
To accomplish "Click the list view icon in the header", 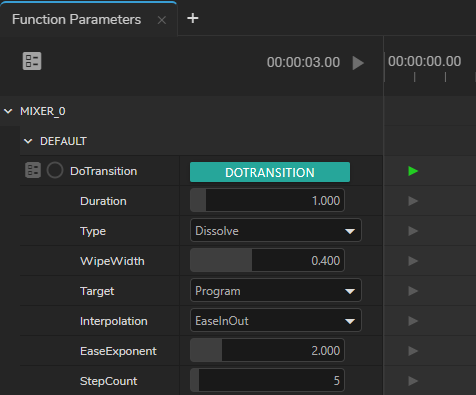I will pos(32,61).
